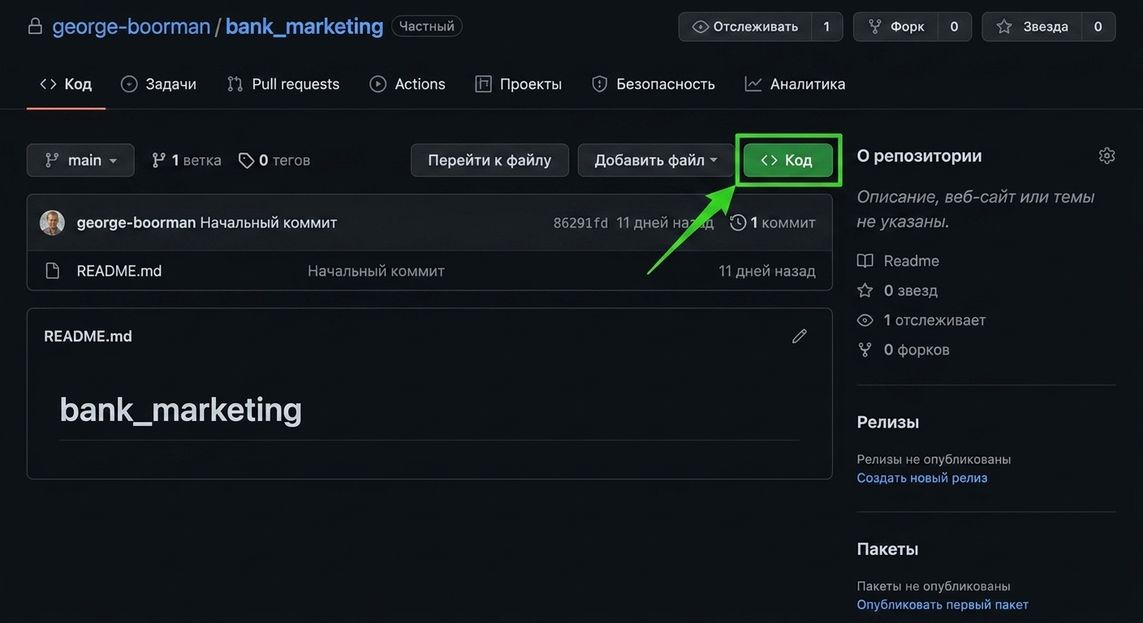Click the Форк button

point(895,27)
